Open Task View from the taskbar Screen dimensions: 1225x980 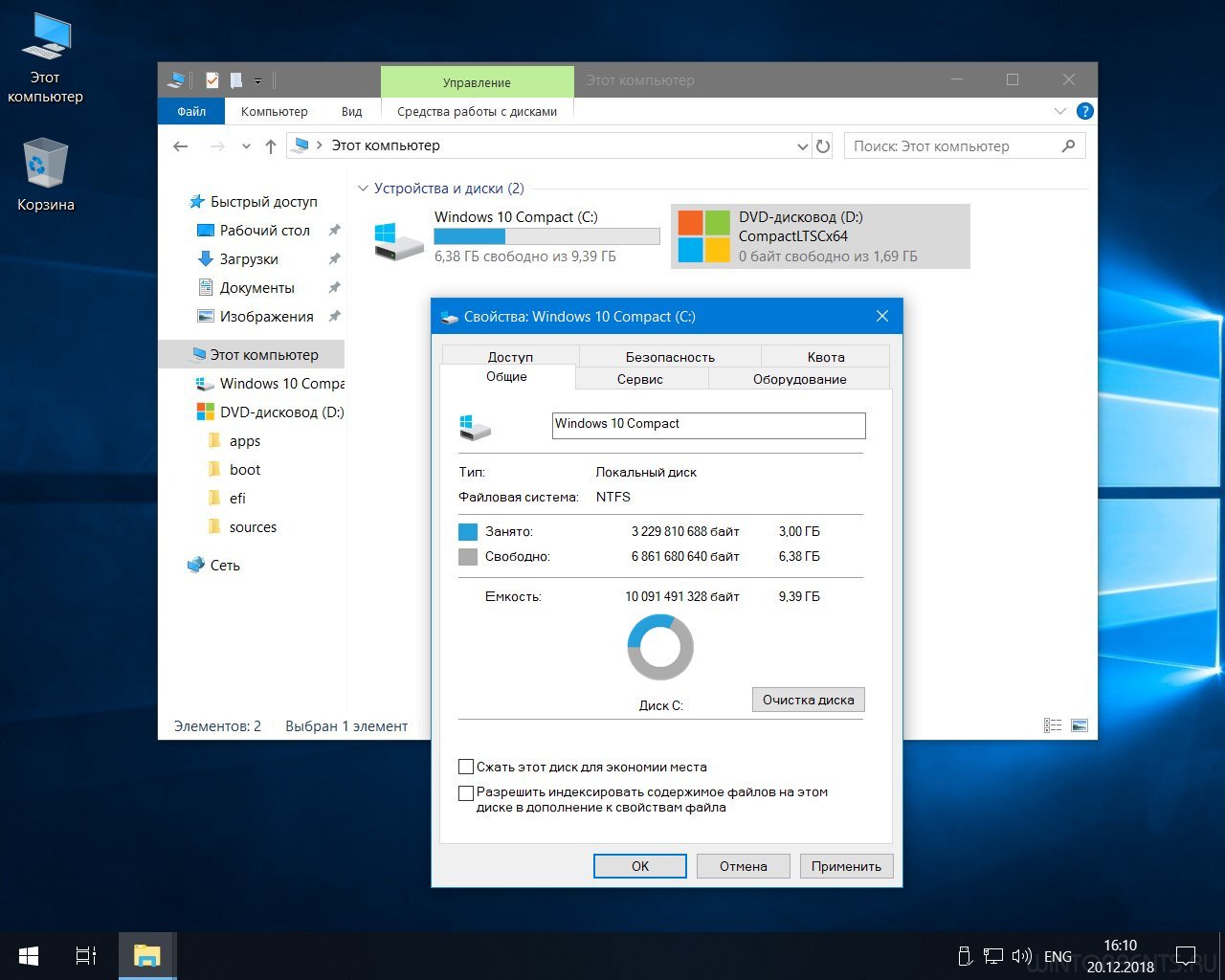point(86,955)
